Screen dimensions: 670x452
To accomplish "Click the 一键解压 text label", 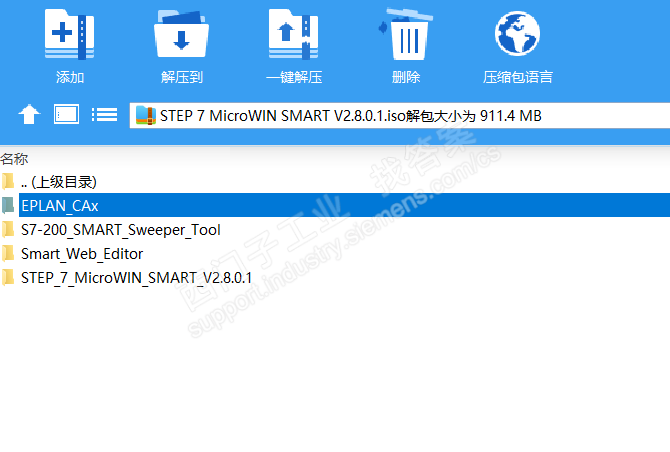I will point(294,77).
